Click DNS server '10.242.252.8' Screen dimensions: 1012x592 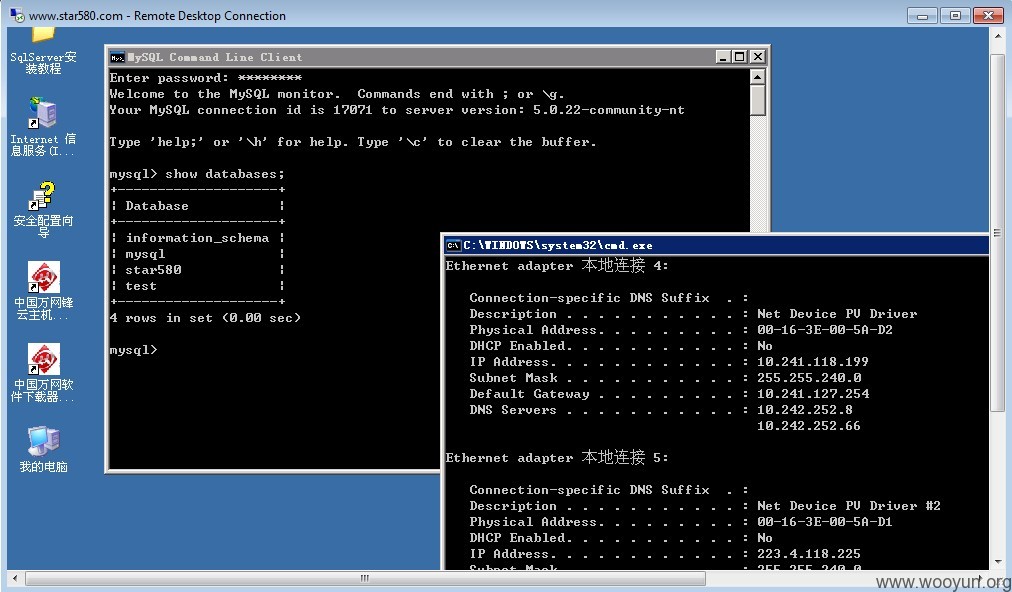805,410
